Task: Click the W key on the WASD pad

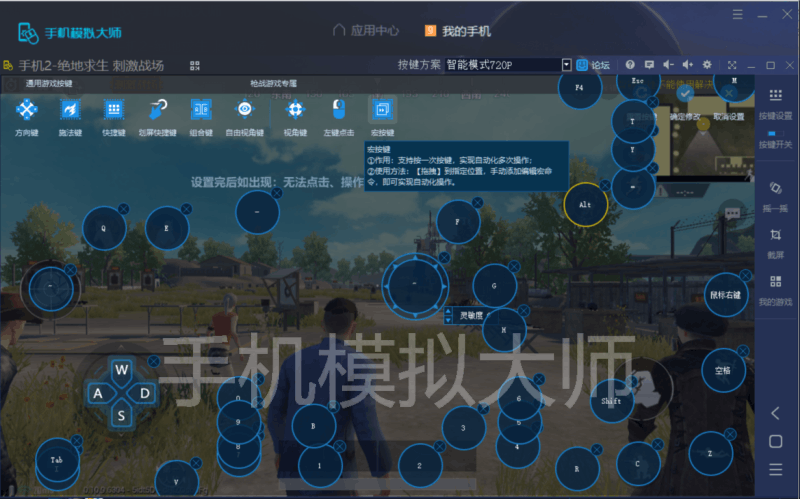Action: click(121, 370)
